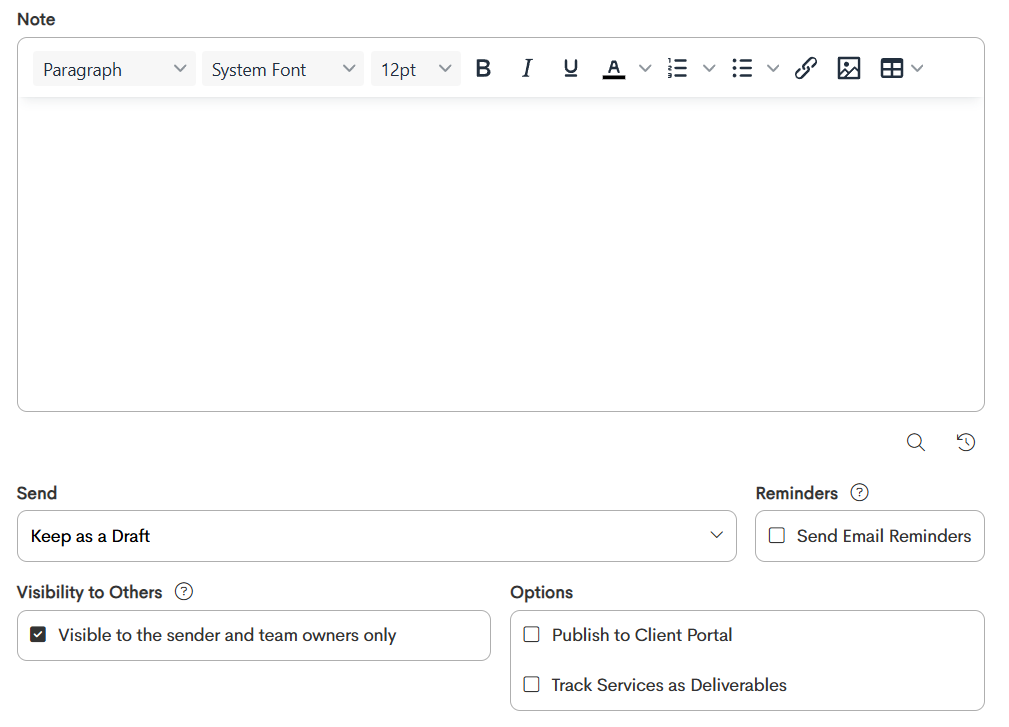Open find with the magnifier icon below editor
Image resolution: width=1009 pixels, height=727 pixels.
pos(916,442)
